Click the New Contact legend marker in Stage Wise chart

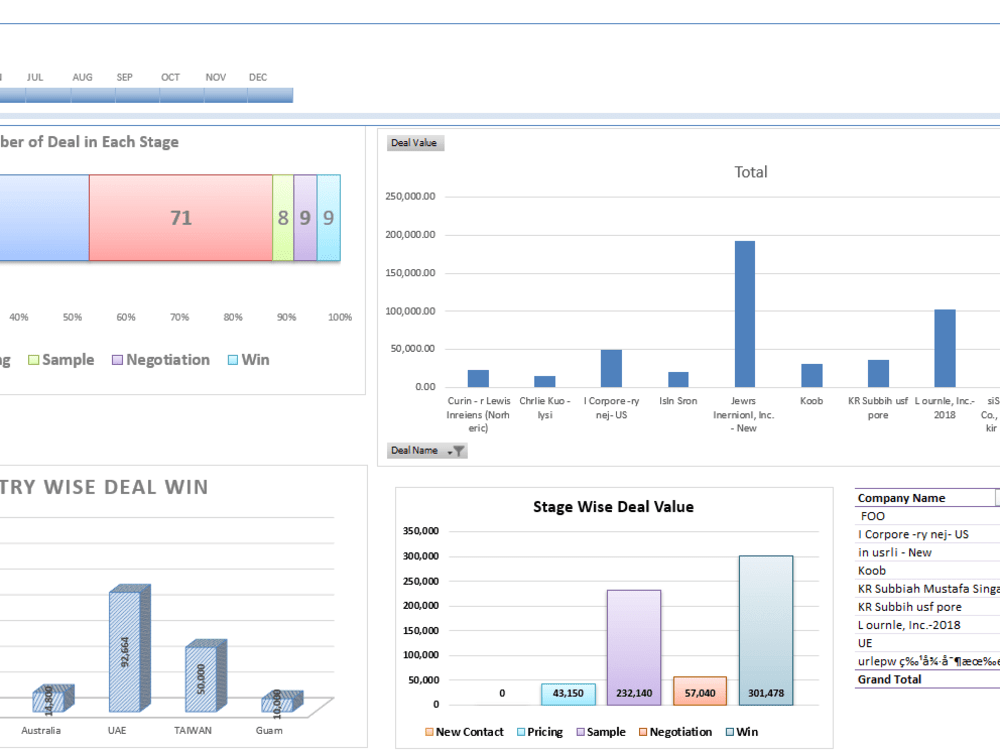427,732
